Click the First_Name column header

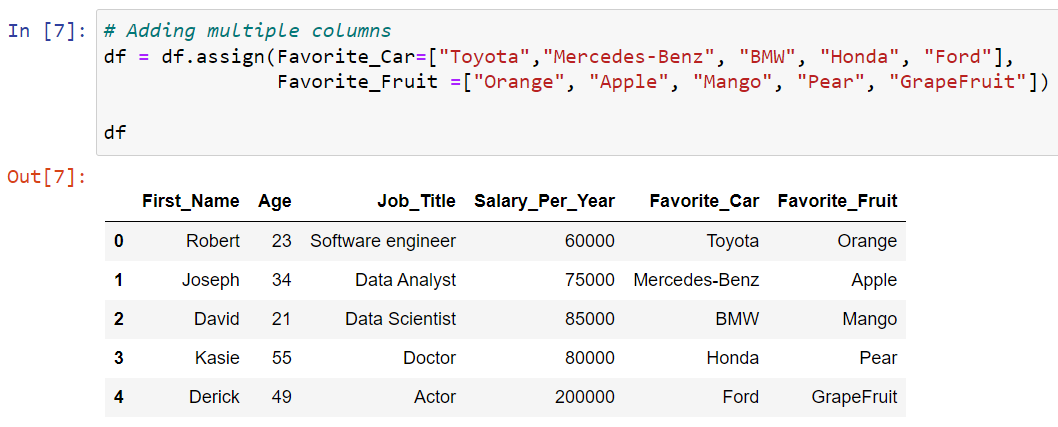[190, 200]
